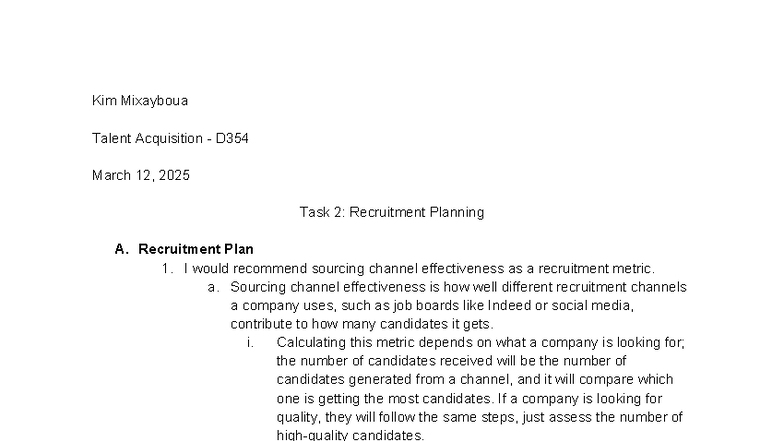Click the numbered list marker 1.
This screenshot has height=441, width=784.
coord(167,268)
